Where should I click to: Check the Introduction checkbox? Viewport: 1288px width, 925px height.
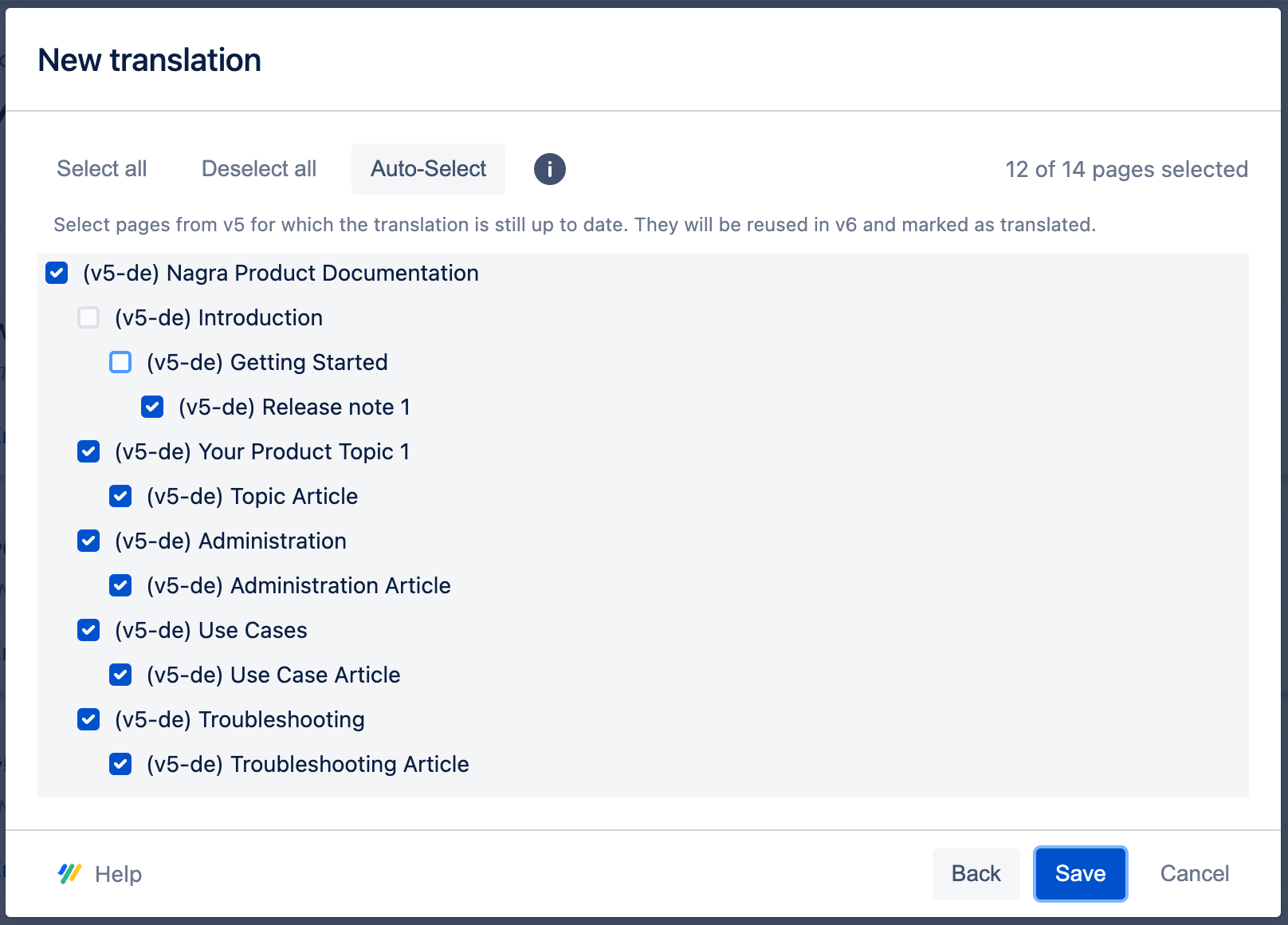point(88,317)
